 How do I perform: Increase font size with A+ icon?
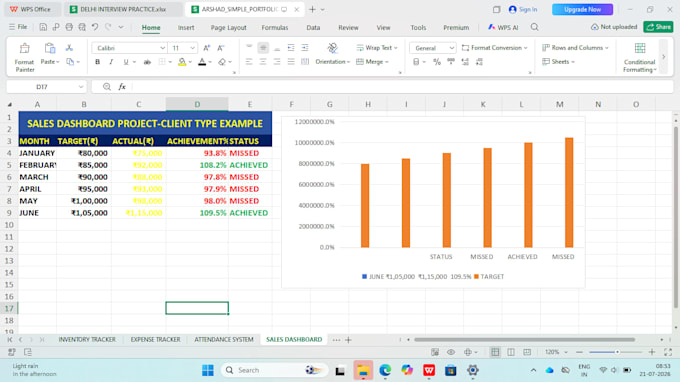[207, 48]
